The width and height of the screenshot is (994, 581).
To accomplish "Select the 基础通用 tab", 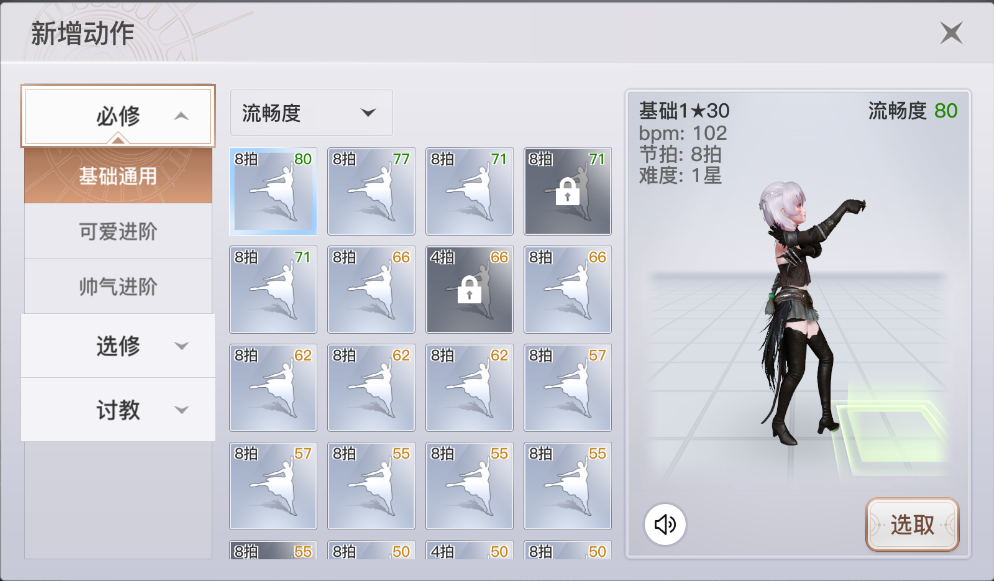I will tap(118, 176).
